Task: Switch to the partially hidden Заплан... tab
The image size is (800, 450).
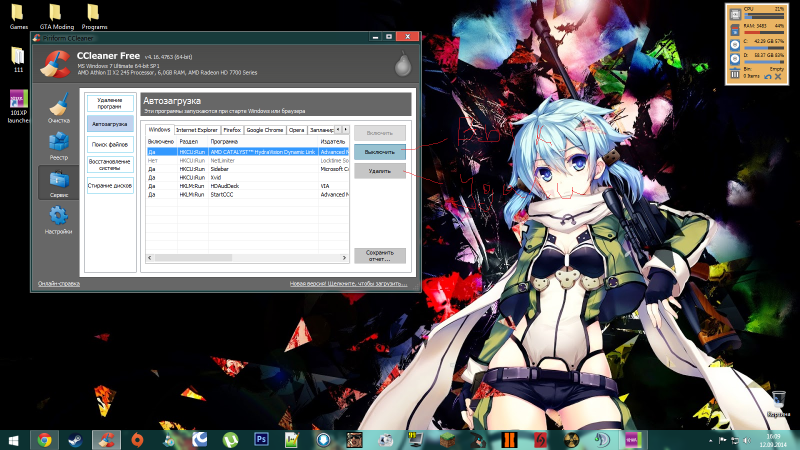Action: point(321,130)
